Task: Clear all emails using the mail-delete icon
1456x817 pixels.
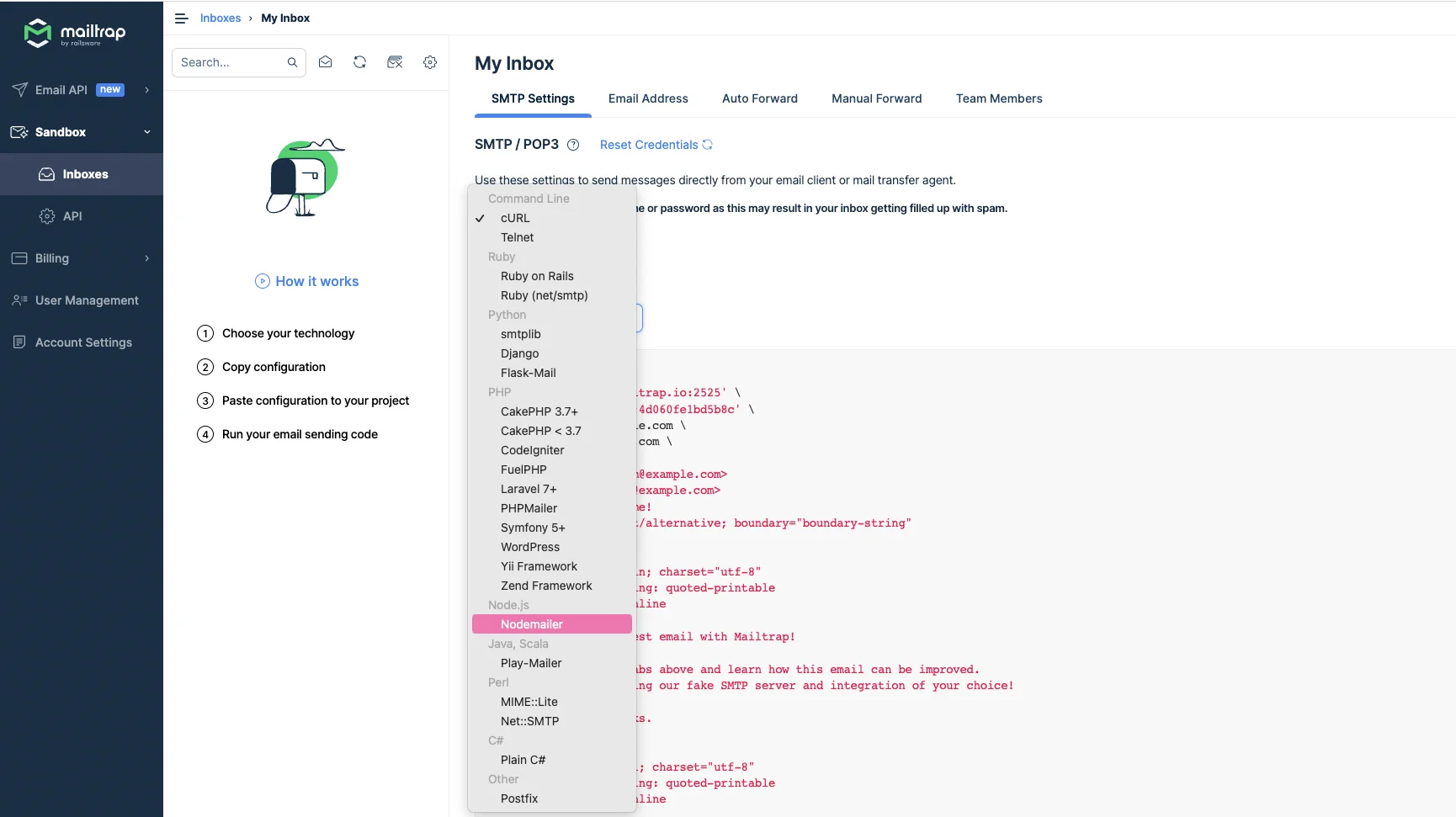Action: tap(395, 61)
